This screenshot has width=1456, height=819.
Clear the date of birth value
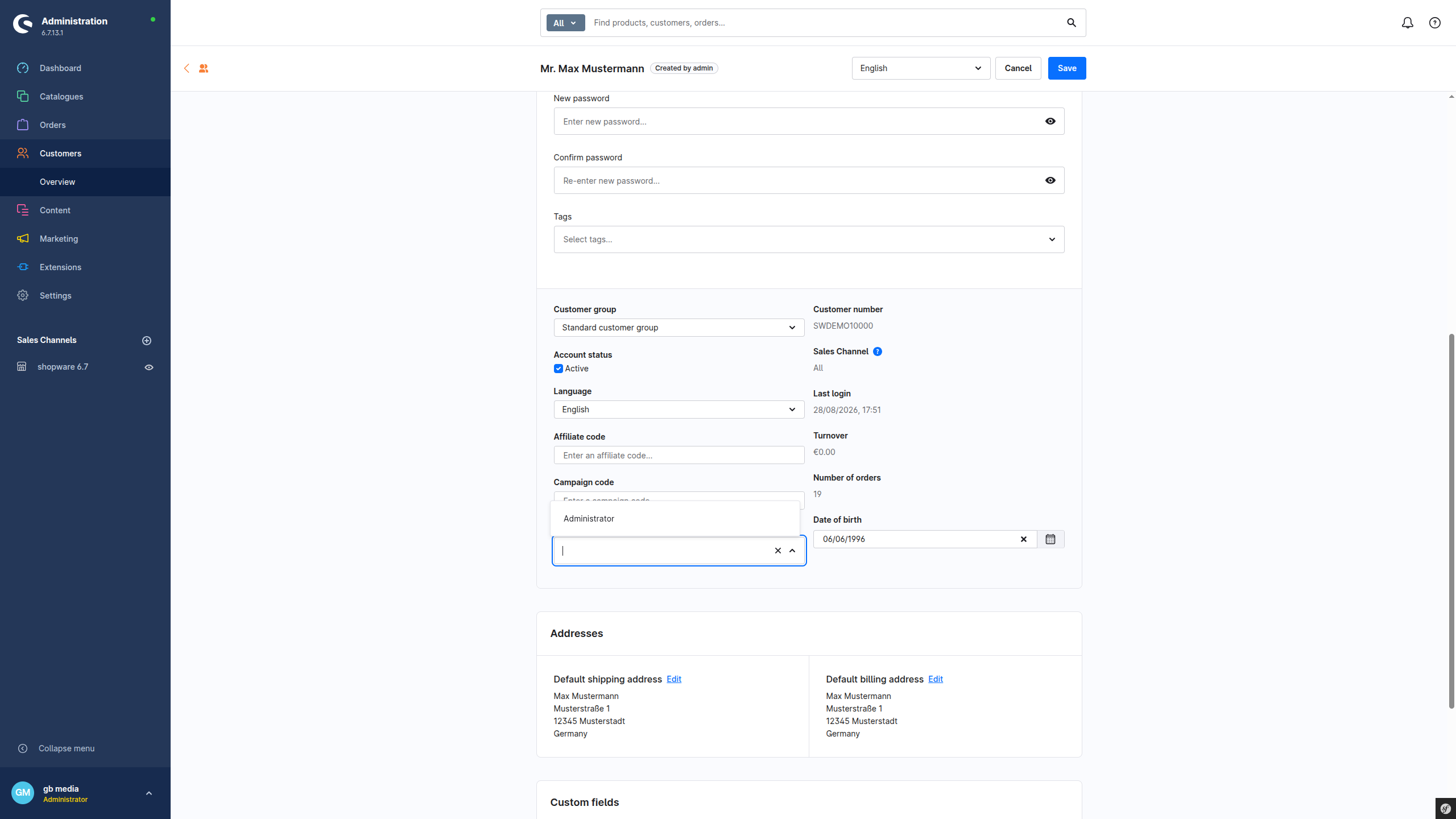1024,539
